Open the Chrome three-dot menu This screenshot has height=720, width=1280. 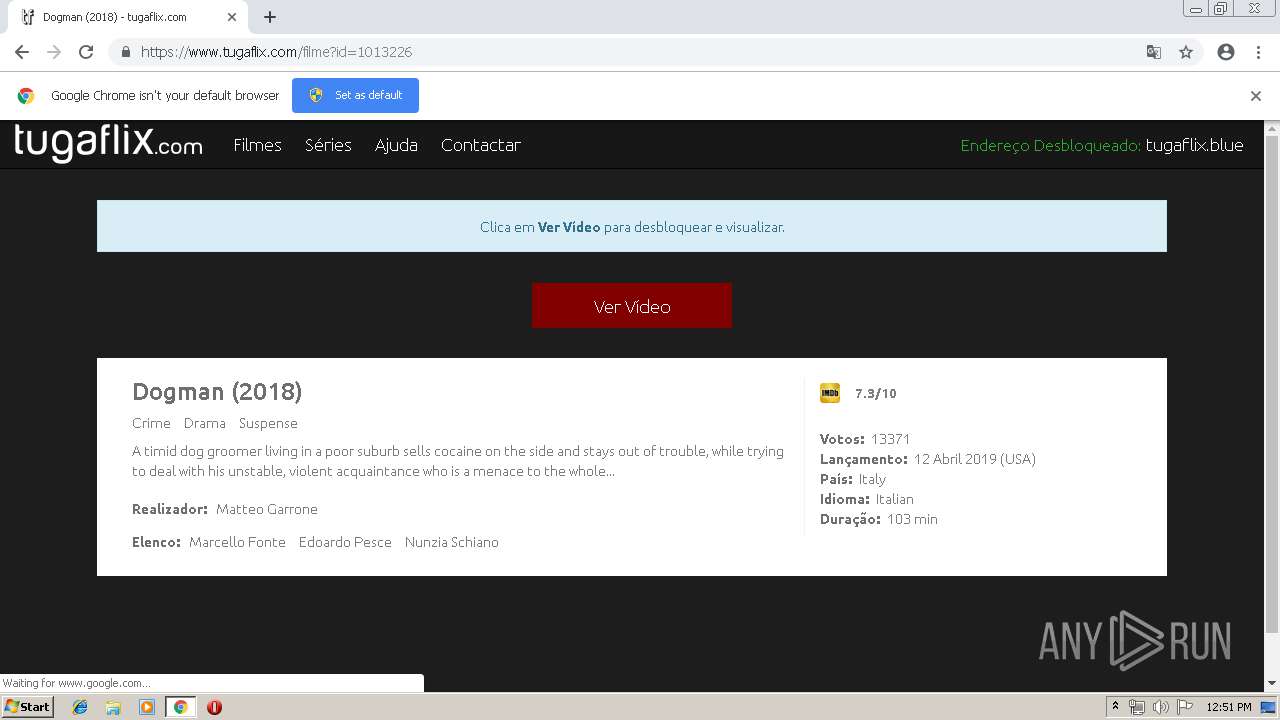pyautogui.click(x=1258, y=52)
